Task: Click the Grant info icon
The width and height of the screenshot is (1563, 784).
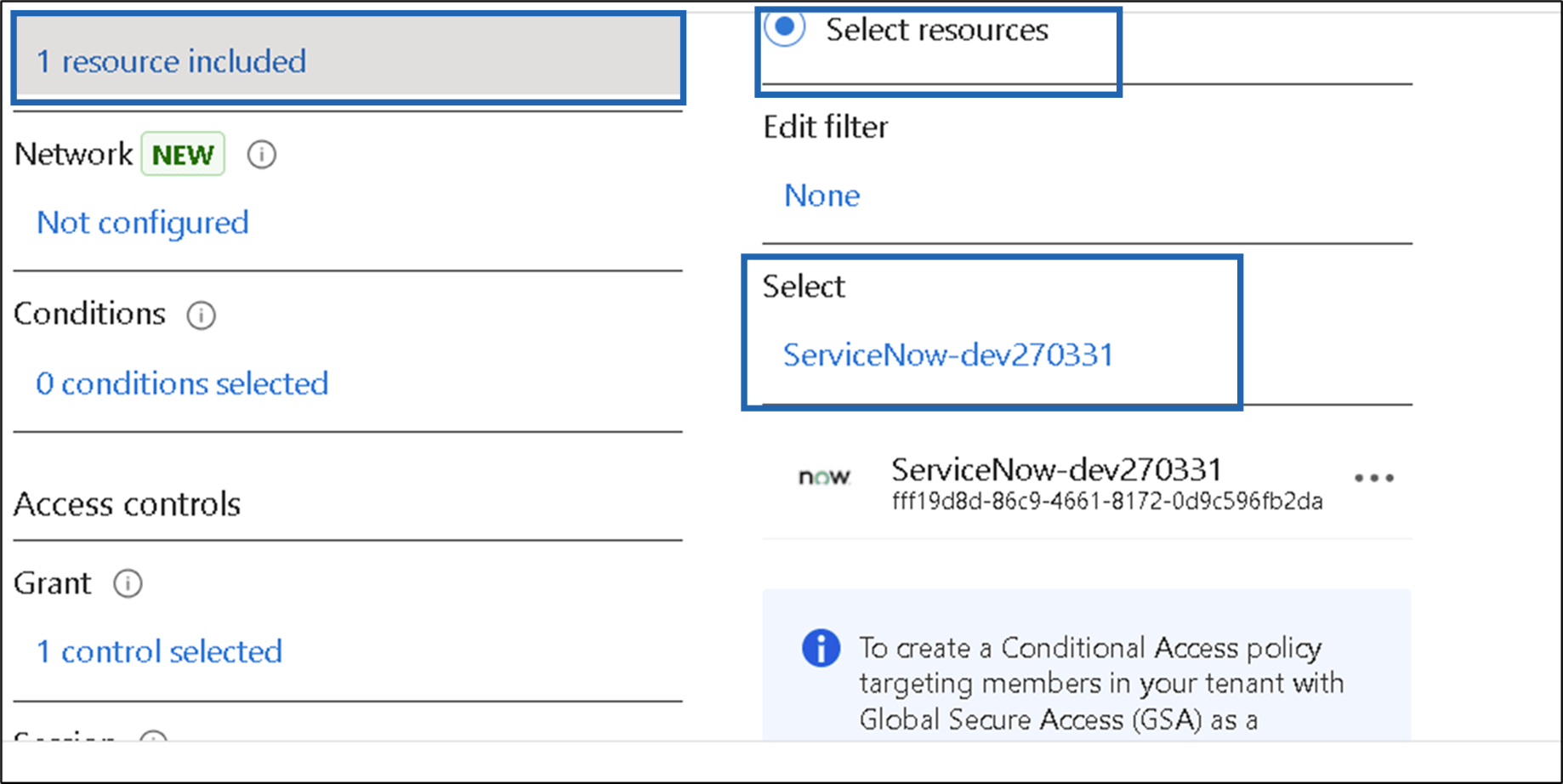Action: (x=128, y=584)
